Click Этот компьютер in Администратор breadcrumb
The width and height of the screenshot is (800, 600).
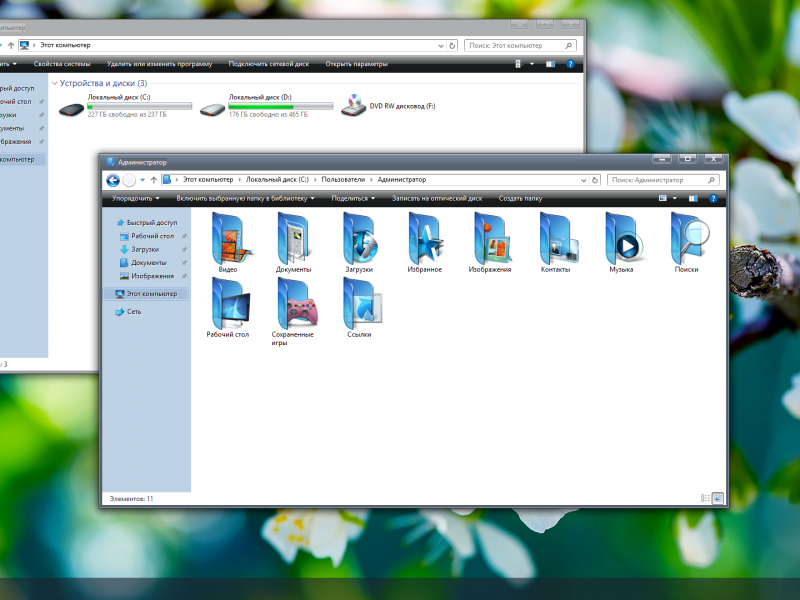tap(208, 180)
